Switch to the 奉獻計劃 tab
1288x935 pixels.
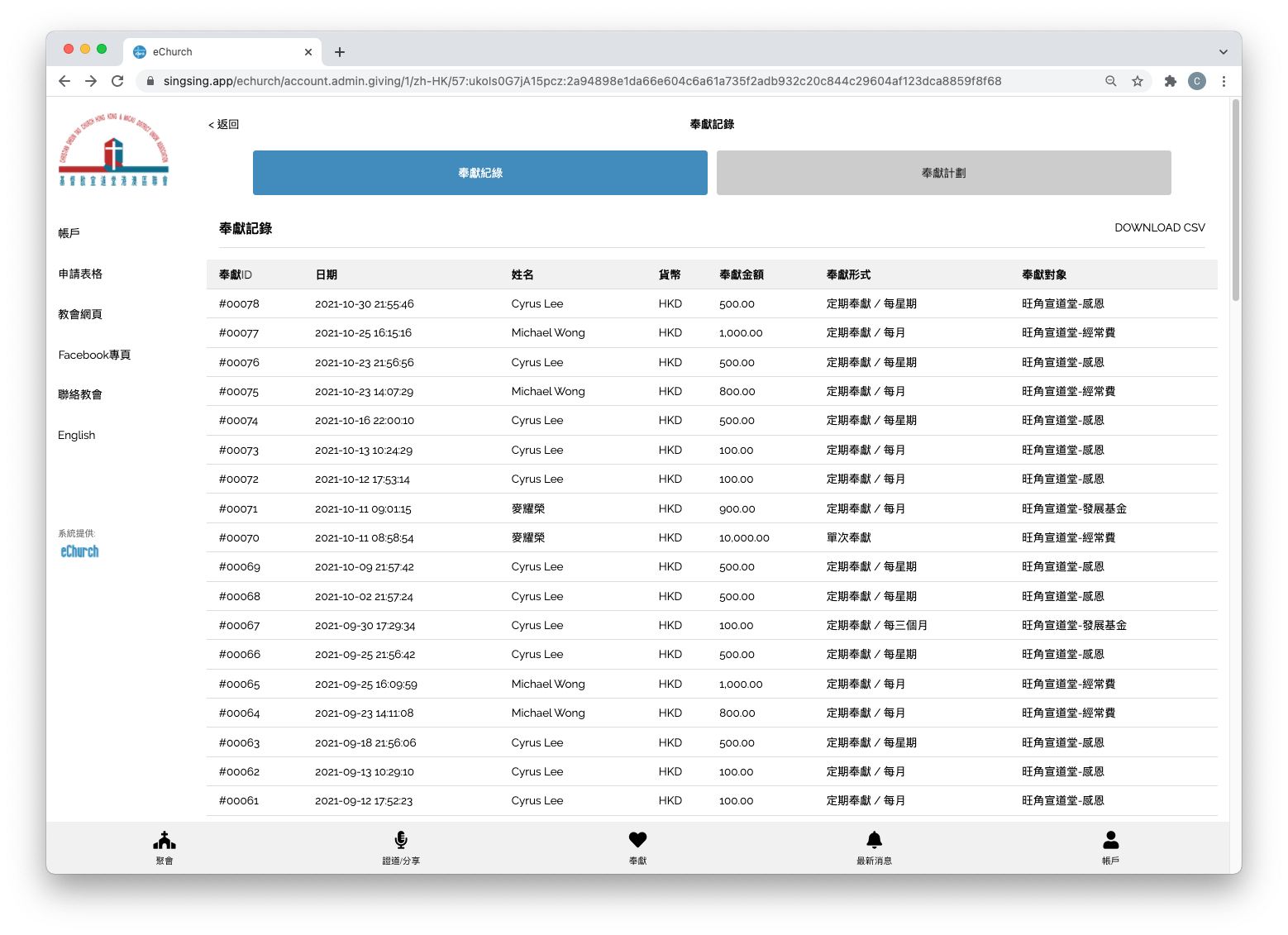pyautogui.click(x=943, y=173)
